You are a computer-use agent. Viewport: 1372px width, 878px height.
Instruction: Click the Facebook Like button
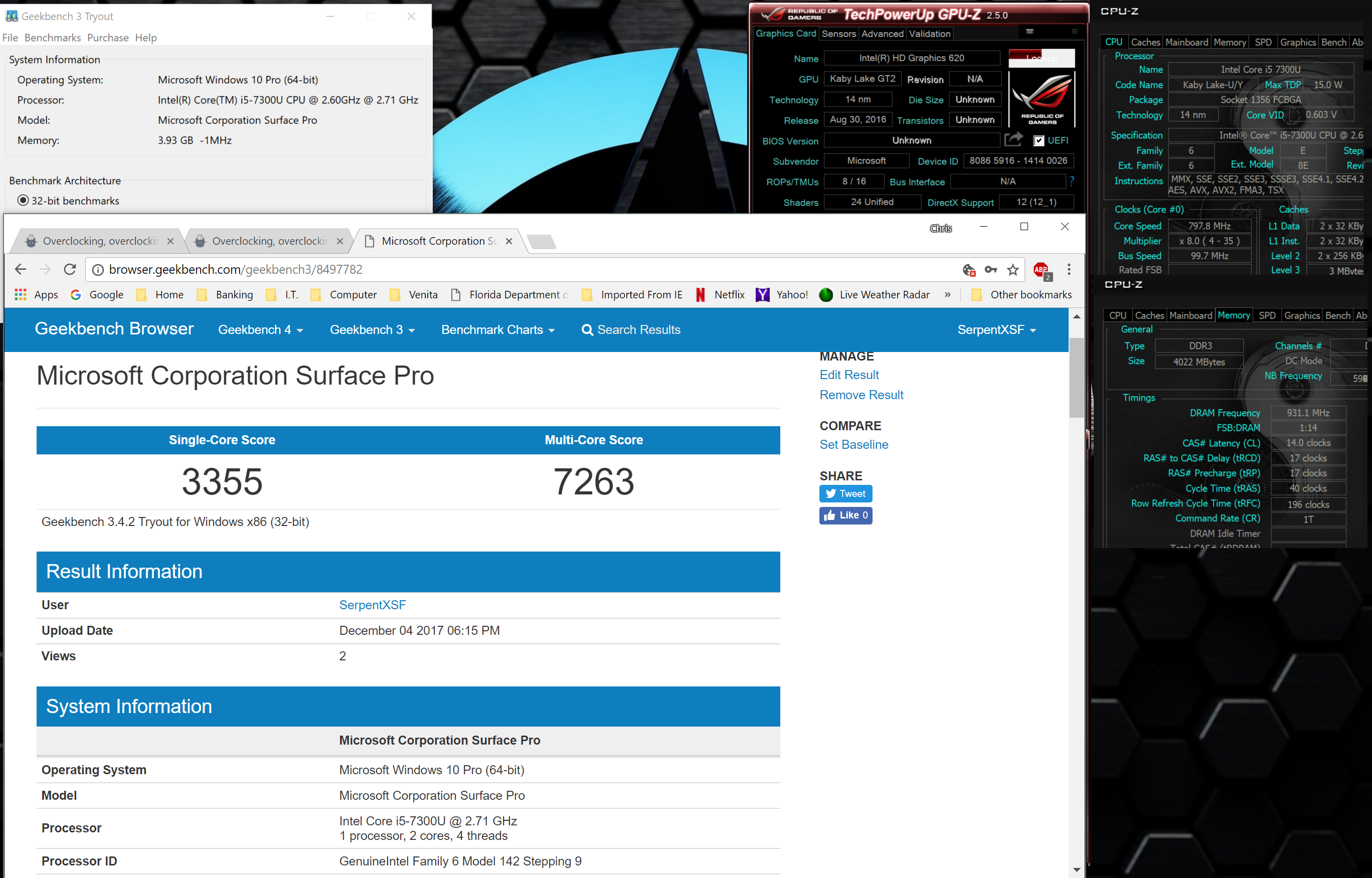[846, 515]
